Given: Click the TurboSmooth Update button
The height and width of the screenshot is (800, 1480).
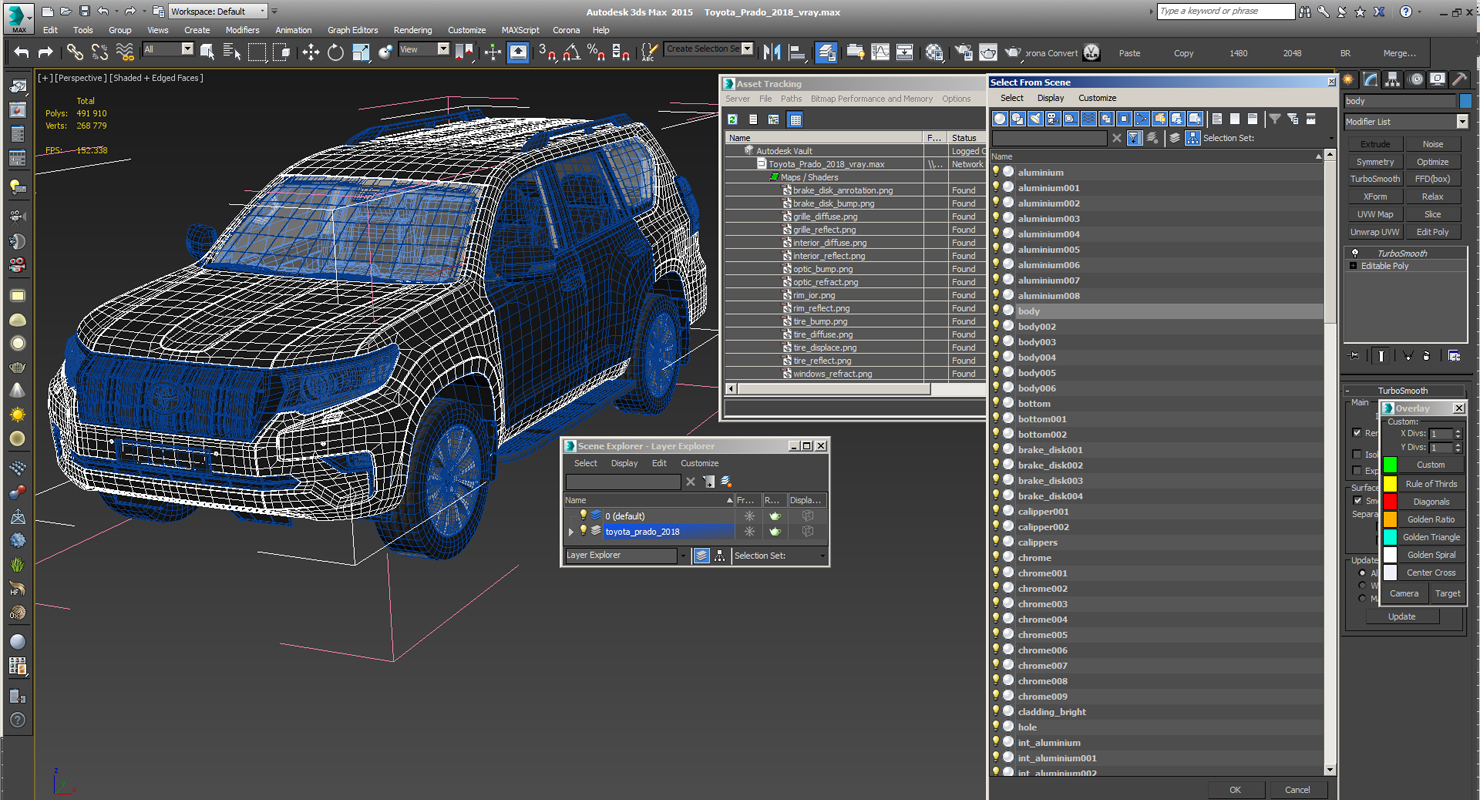Looking at the screenshot, I should click(1402, 616).
